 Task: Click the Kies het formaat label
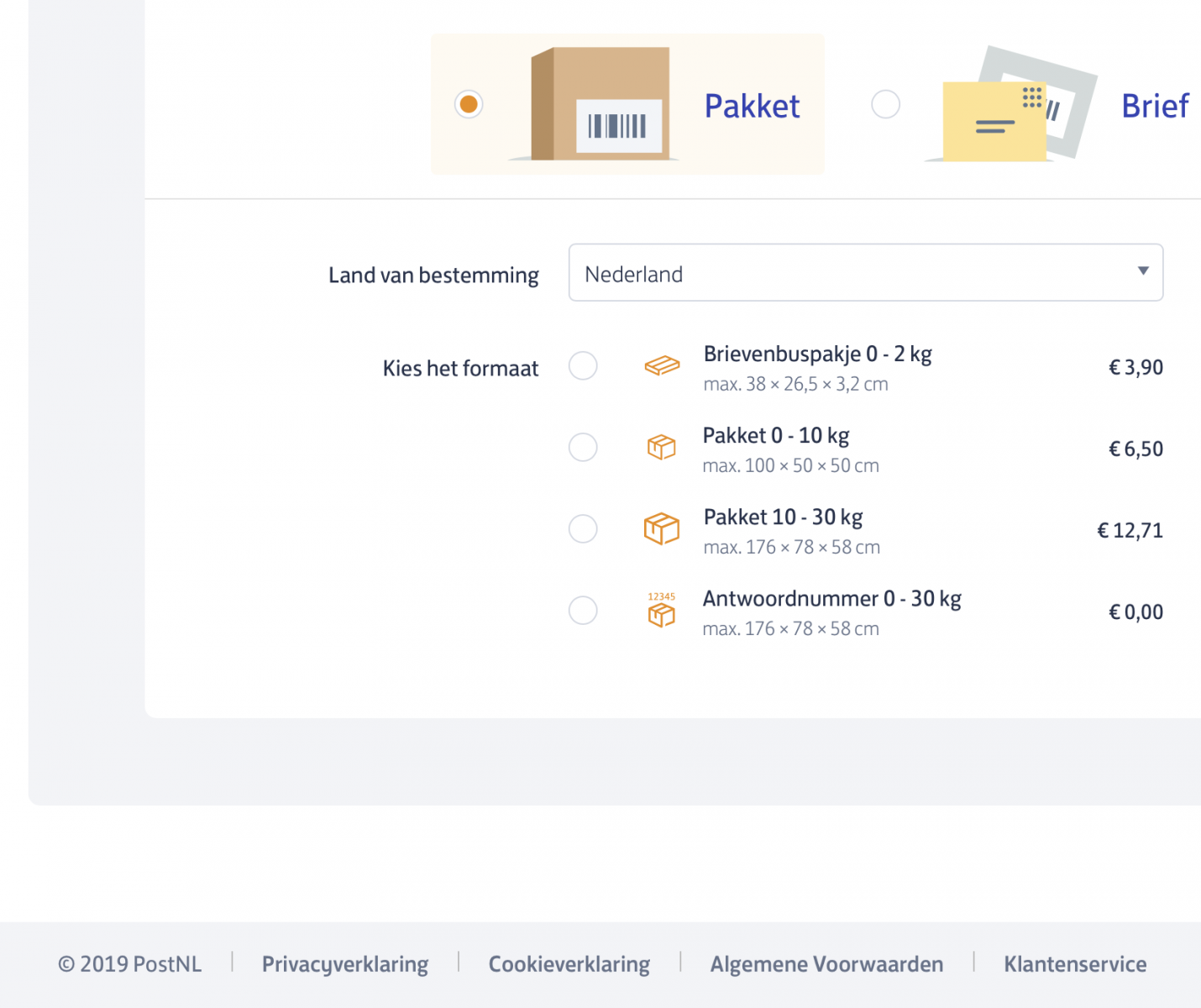(460, 369)
